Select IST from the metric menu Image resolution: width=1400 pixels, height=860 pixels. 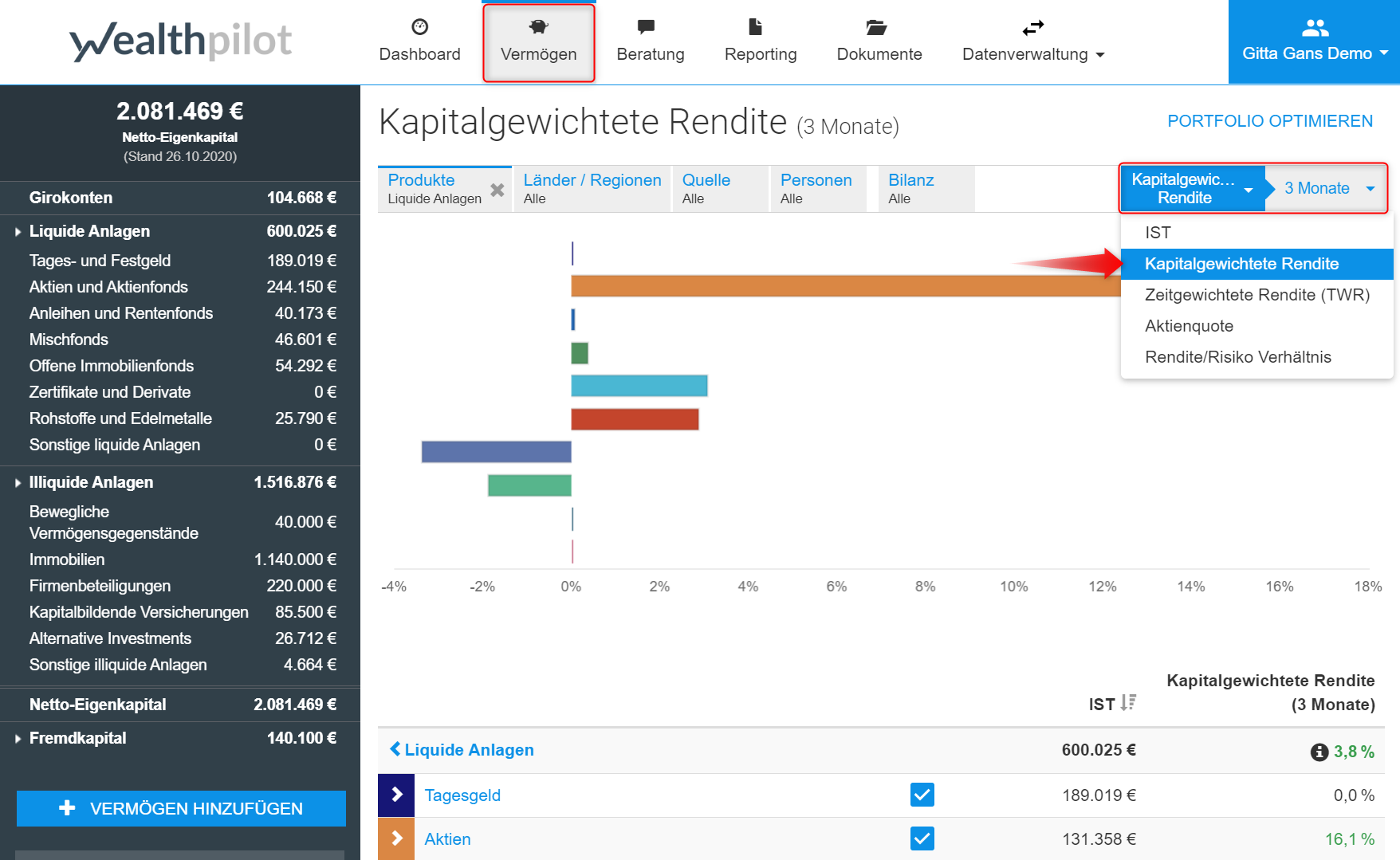click(1257, 233)
